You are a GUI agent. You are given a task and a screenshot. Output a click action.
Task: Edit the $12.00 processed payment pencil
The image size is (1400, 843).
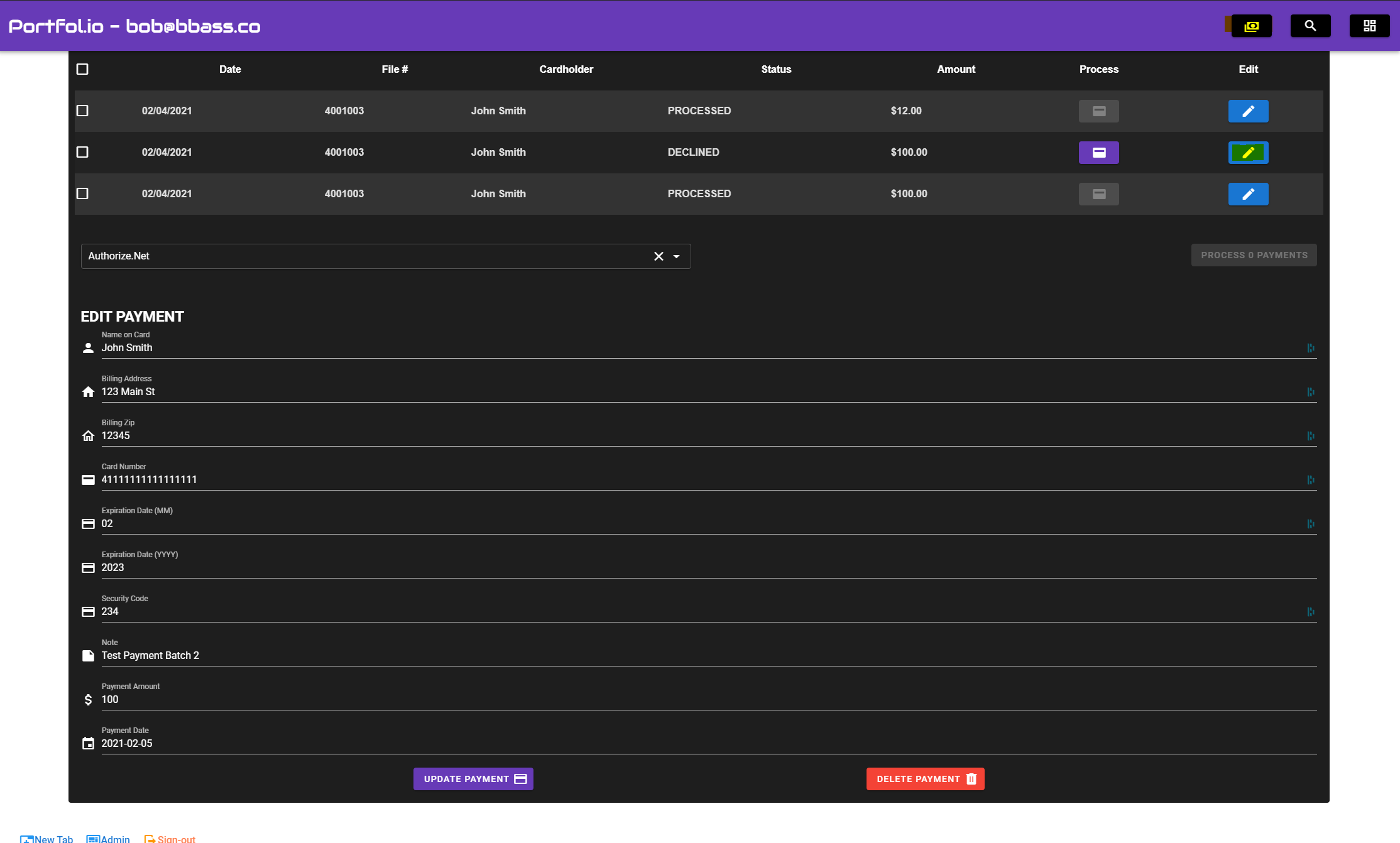click(x=1248, y=111)
